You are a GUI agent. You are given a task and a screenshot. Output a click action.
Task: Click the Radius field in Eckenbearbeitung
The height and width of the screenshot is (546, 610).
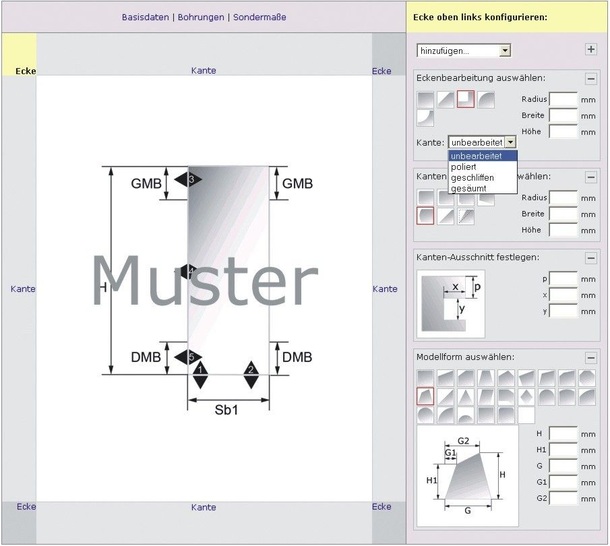click(562, 99)
